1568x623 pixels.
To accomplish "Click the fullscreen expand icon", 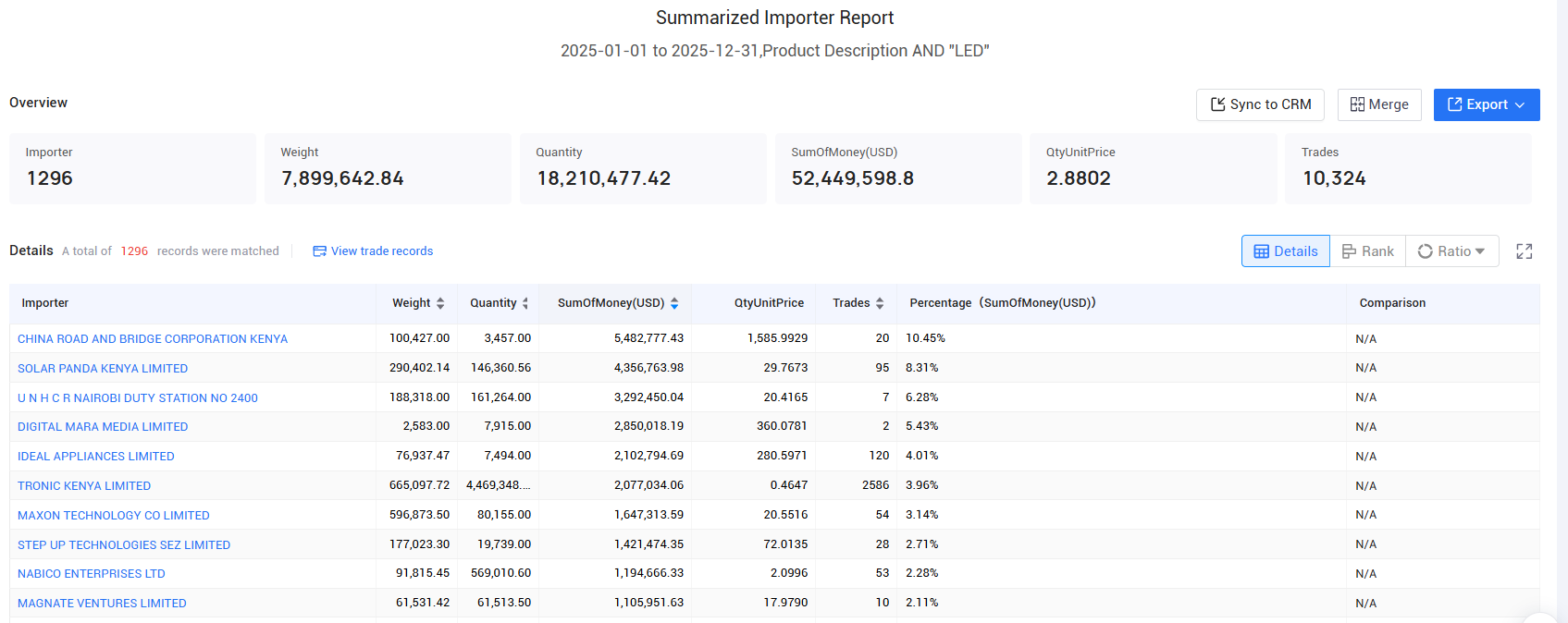I will coord(1525,251).
